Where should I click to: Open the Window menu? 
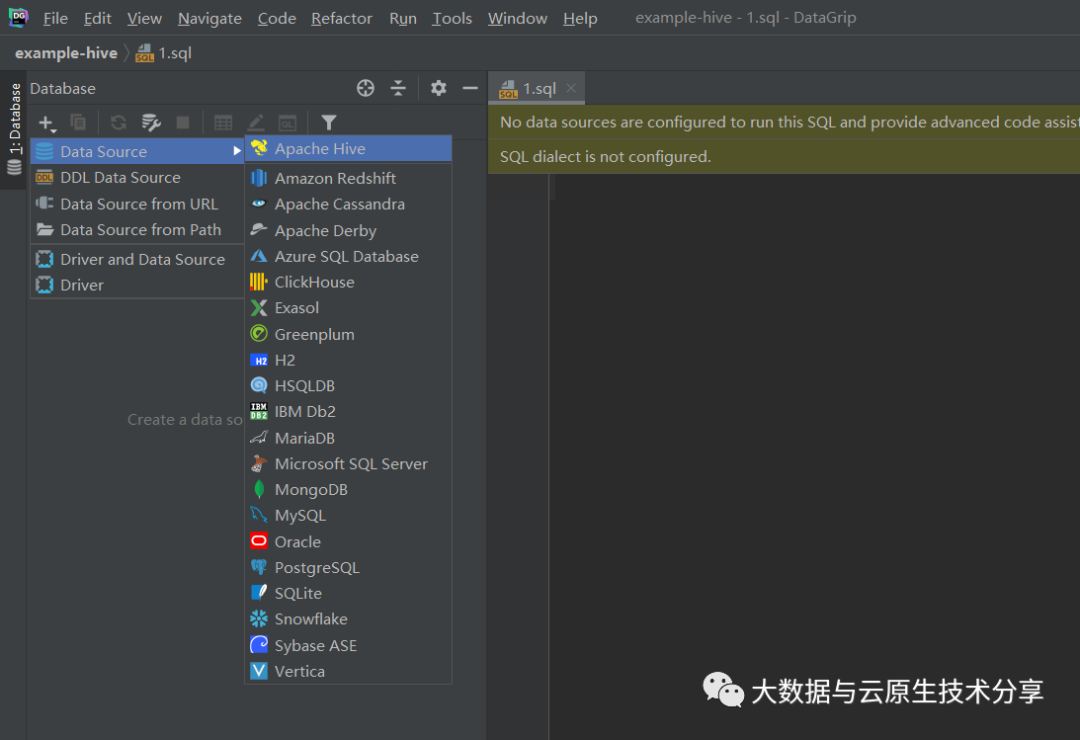[x=517, y=19]
